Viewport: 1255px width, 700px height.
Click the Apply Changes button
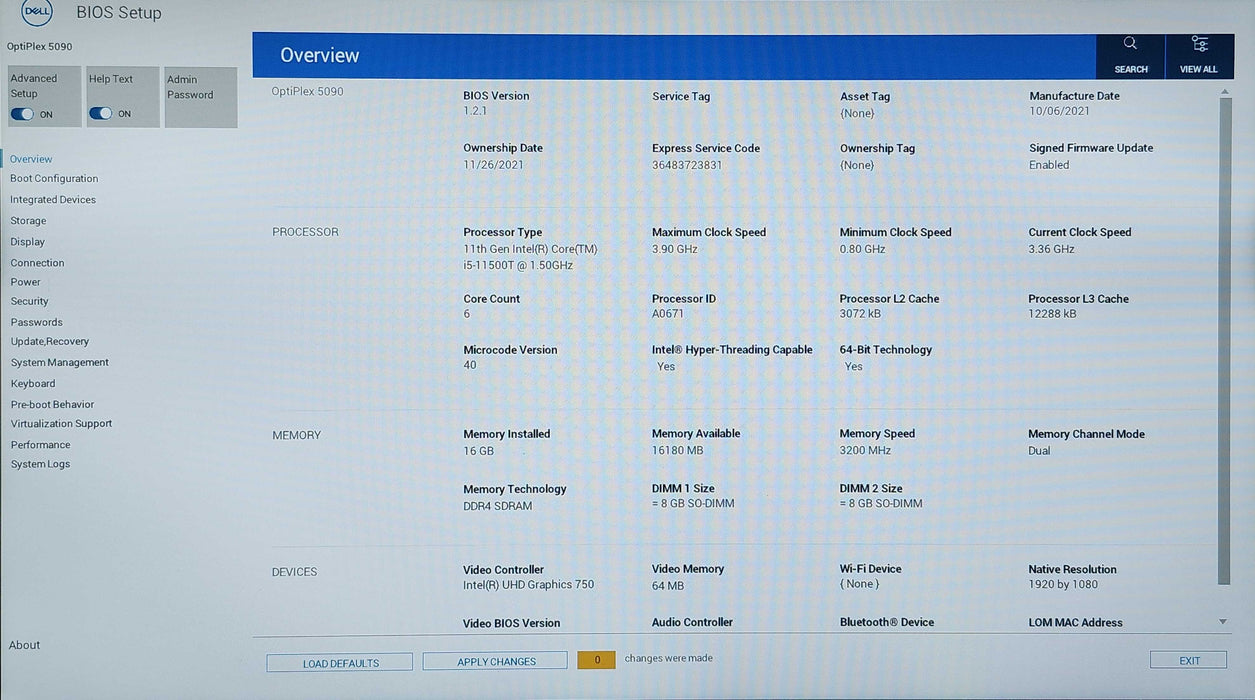[495, 661]
